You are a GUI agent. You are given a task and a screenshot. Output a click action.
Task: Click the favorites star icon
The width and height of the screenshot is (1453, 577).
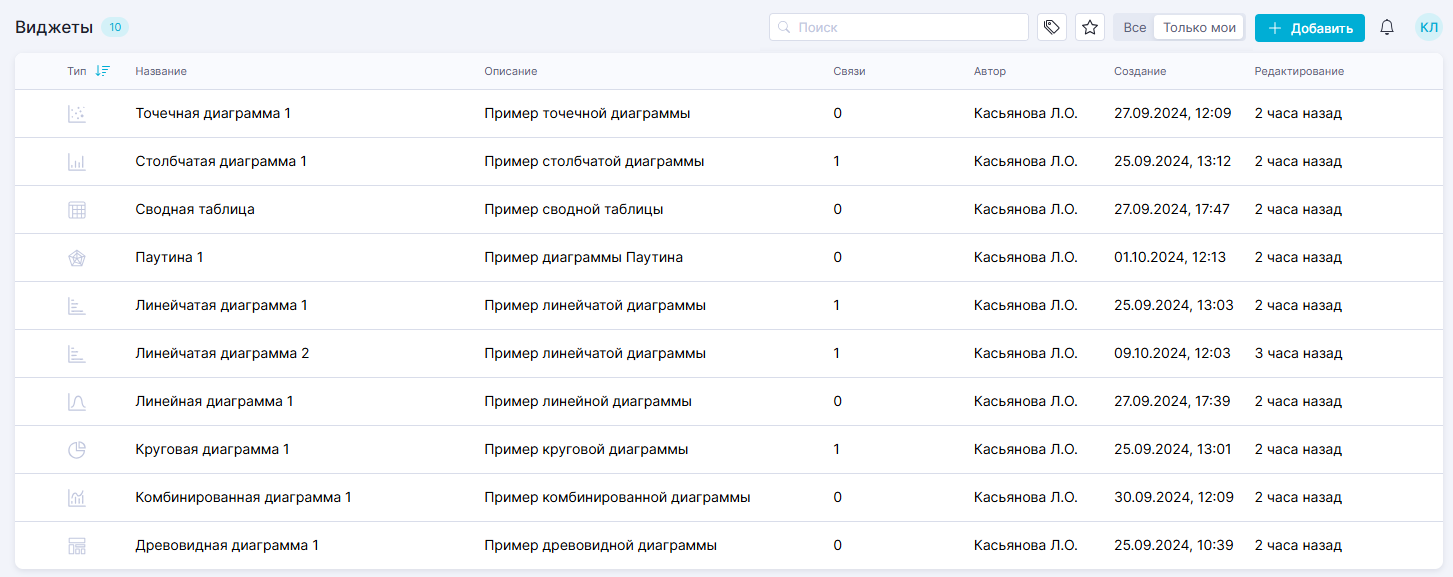click(x=1090, y=27)
